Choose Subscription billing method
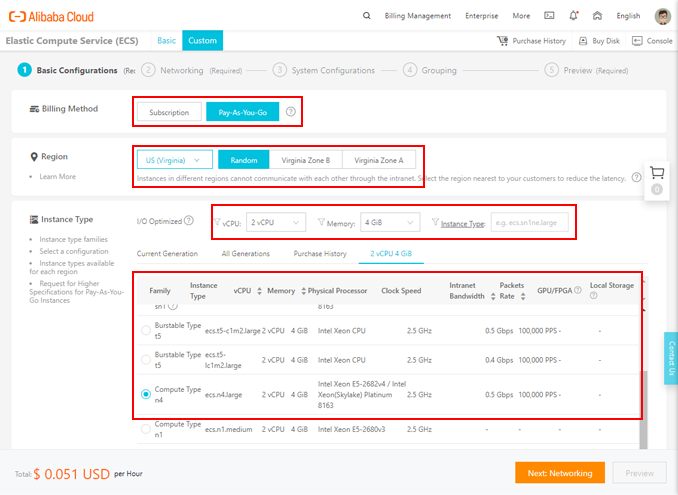This screenshot has height=495, width=678. point(169,112)
